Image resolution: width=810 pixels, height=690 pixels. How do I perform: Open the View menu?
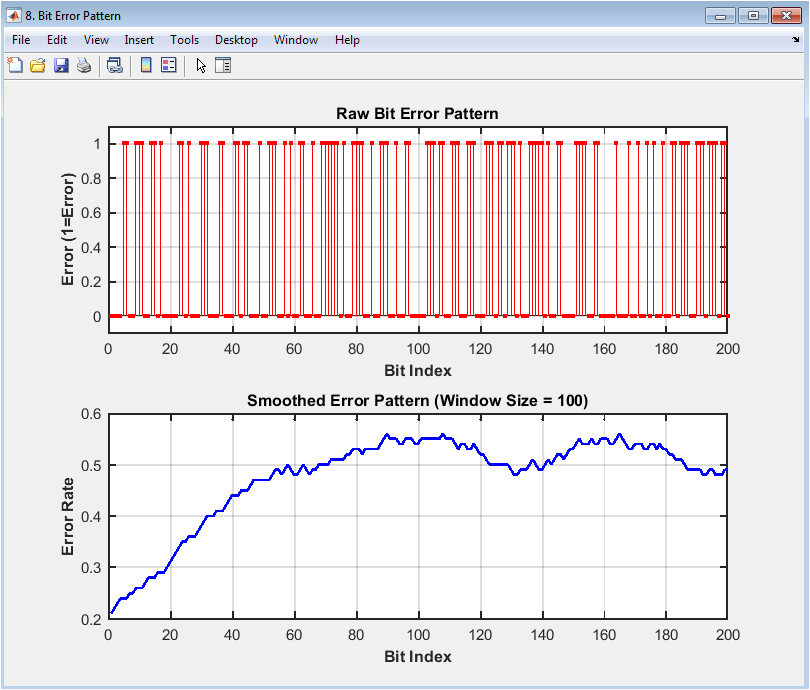click(97, 40)
